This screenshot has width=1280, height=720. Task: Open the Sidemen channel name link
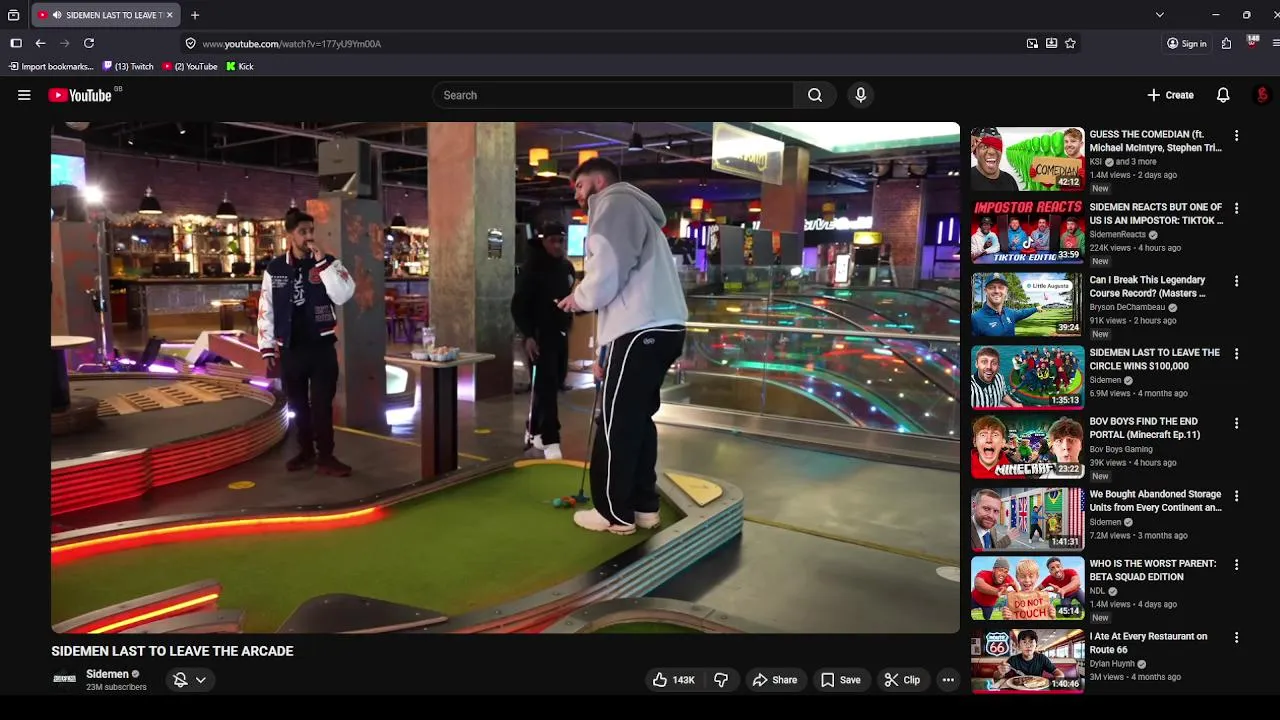click(x=107, y=674)
